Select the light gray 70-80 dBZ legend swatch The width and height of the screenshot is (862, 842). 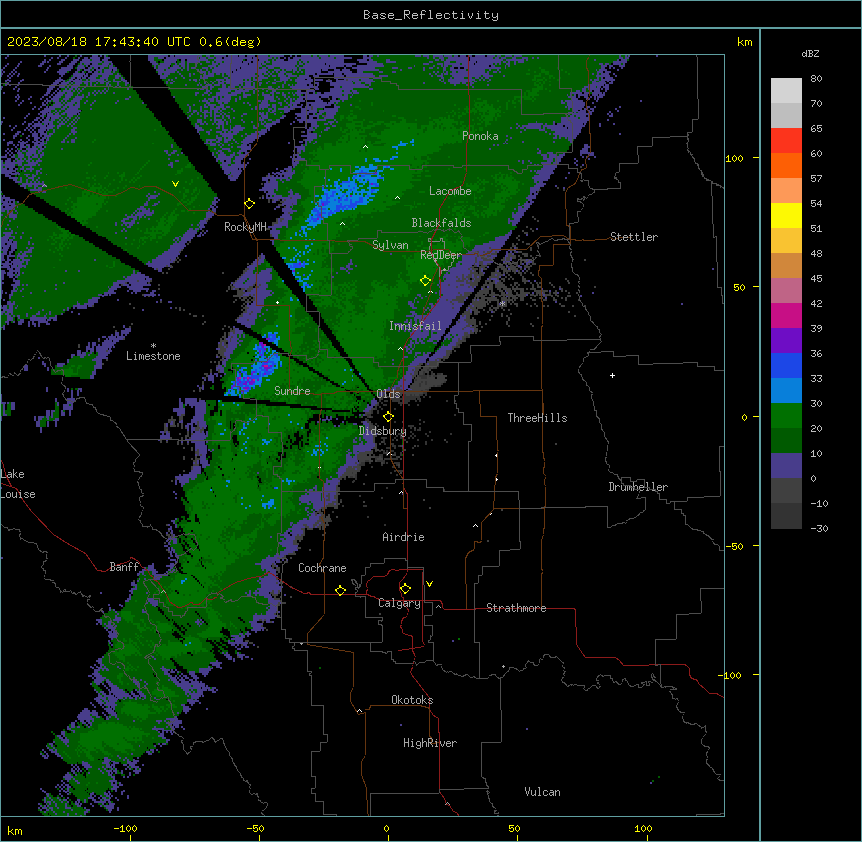coord(786,90)
